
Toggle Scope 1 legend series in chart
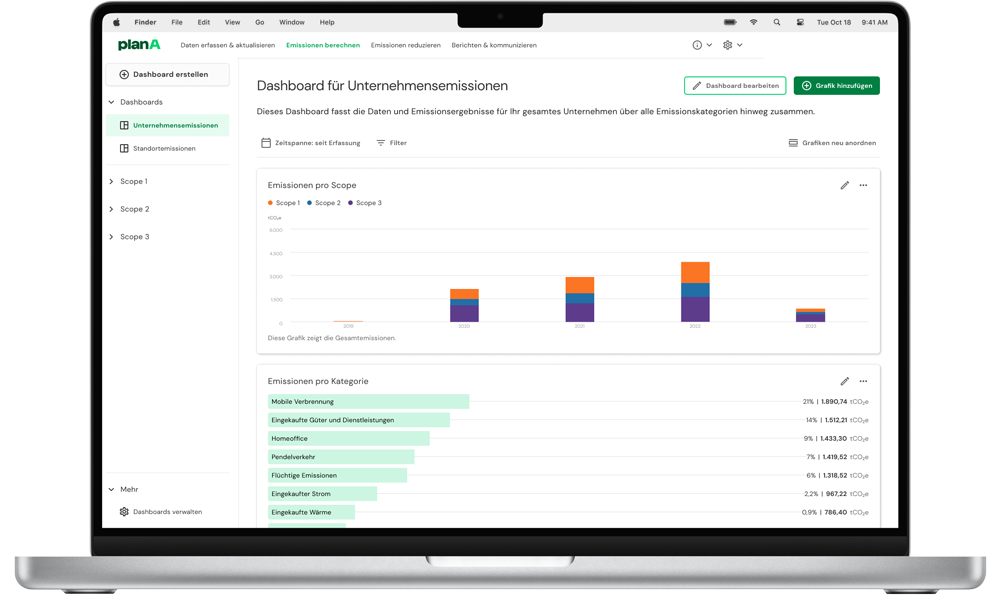click(x=284, y=203)
